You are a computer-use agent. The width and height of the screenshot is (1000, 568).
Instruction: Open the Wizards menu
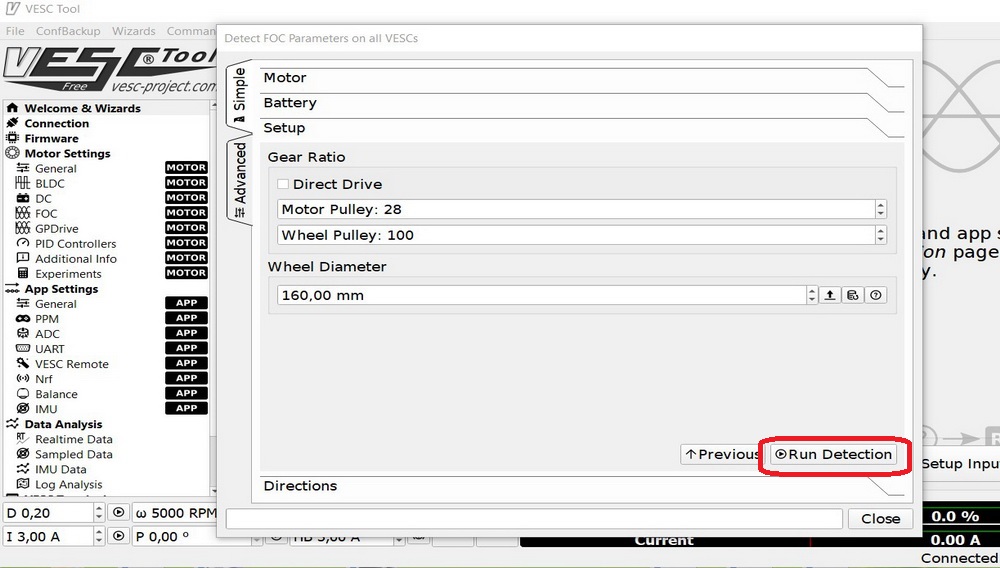[x=133, y=31]
